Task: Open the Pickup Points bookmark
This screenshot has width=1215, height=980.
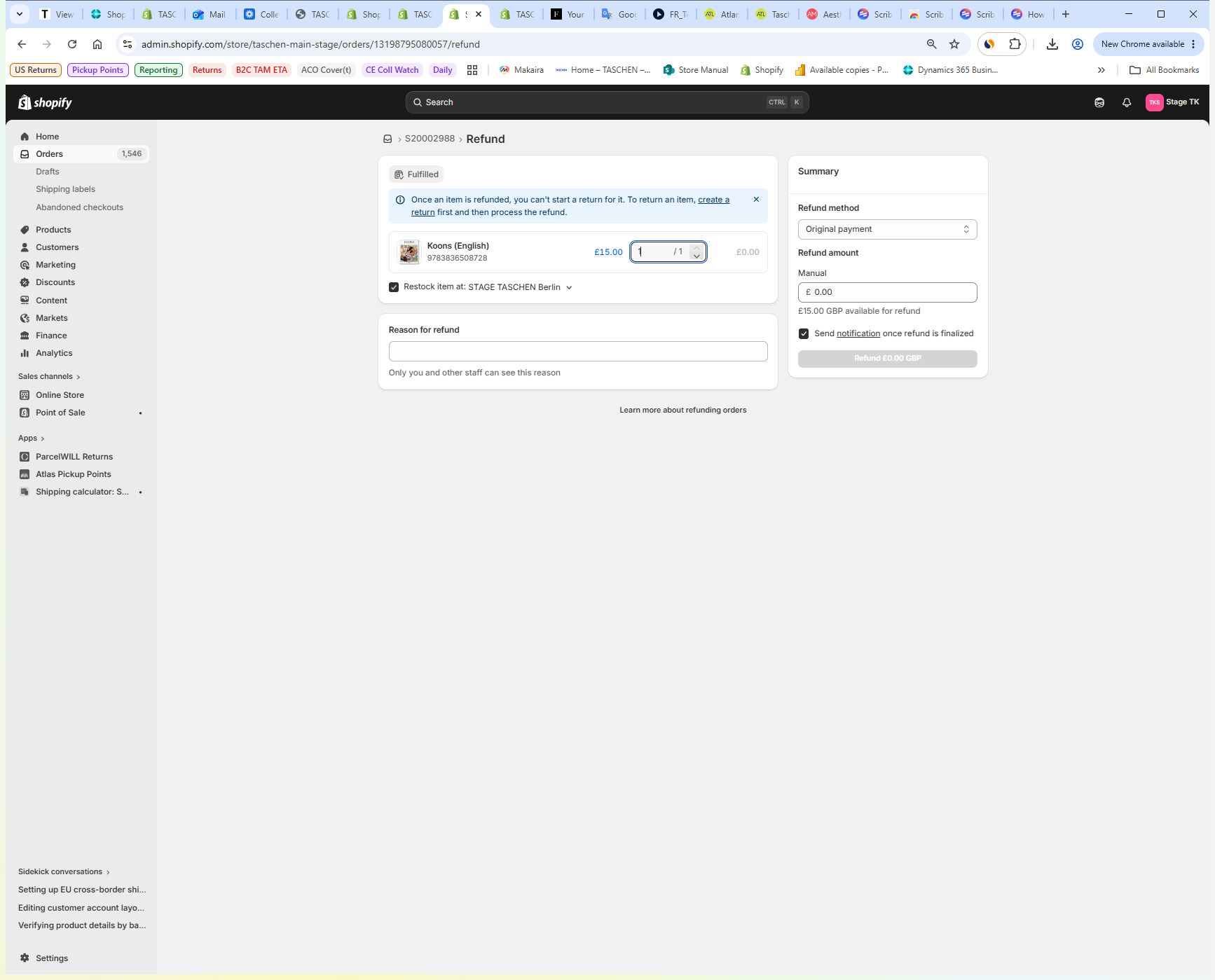Action: pyautogui.click(x=97, y=70)
